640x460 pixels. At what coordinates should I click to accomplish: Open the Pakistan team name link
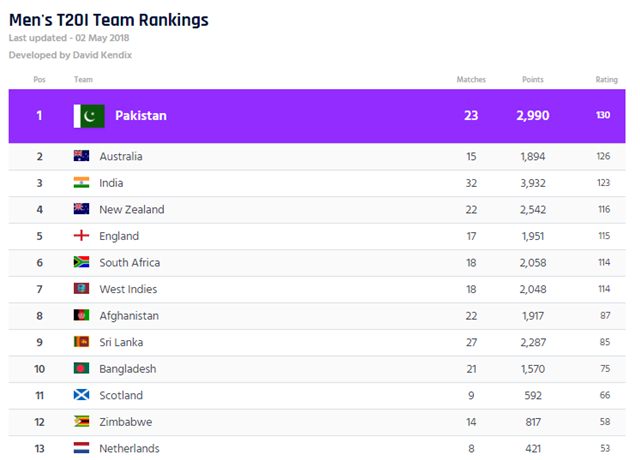tap(141, 116)
